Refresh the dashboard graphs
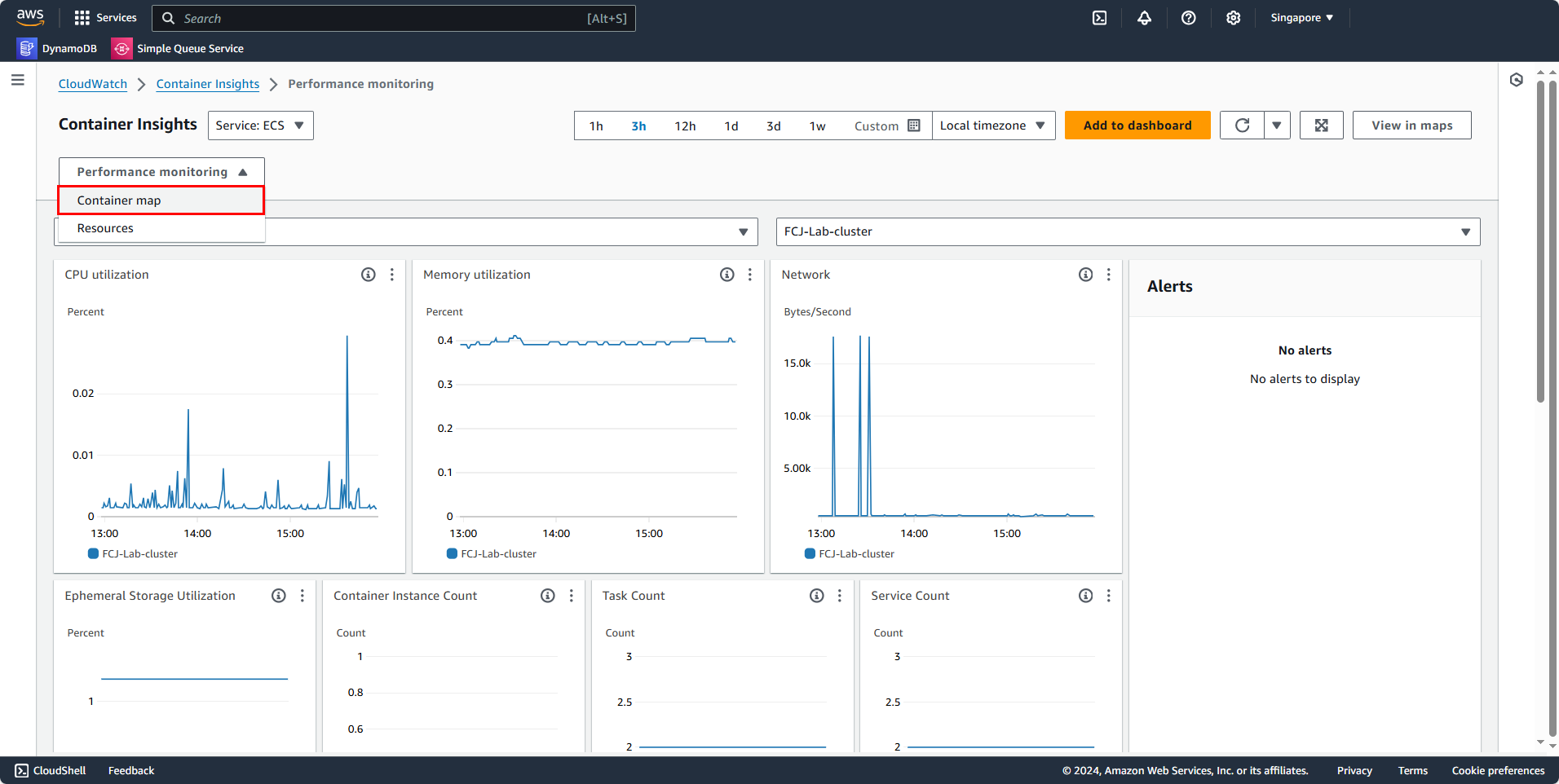1559x784 pixels. (x=1242, y=126)
